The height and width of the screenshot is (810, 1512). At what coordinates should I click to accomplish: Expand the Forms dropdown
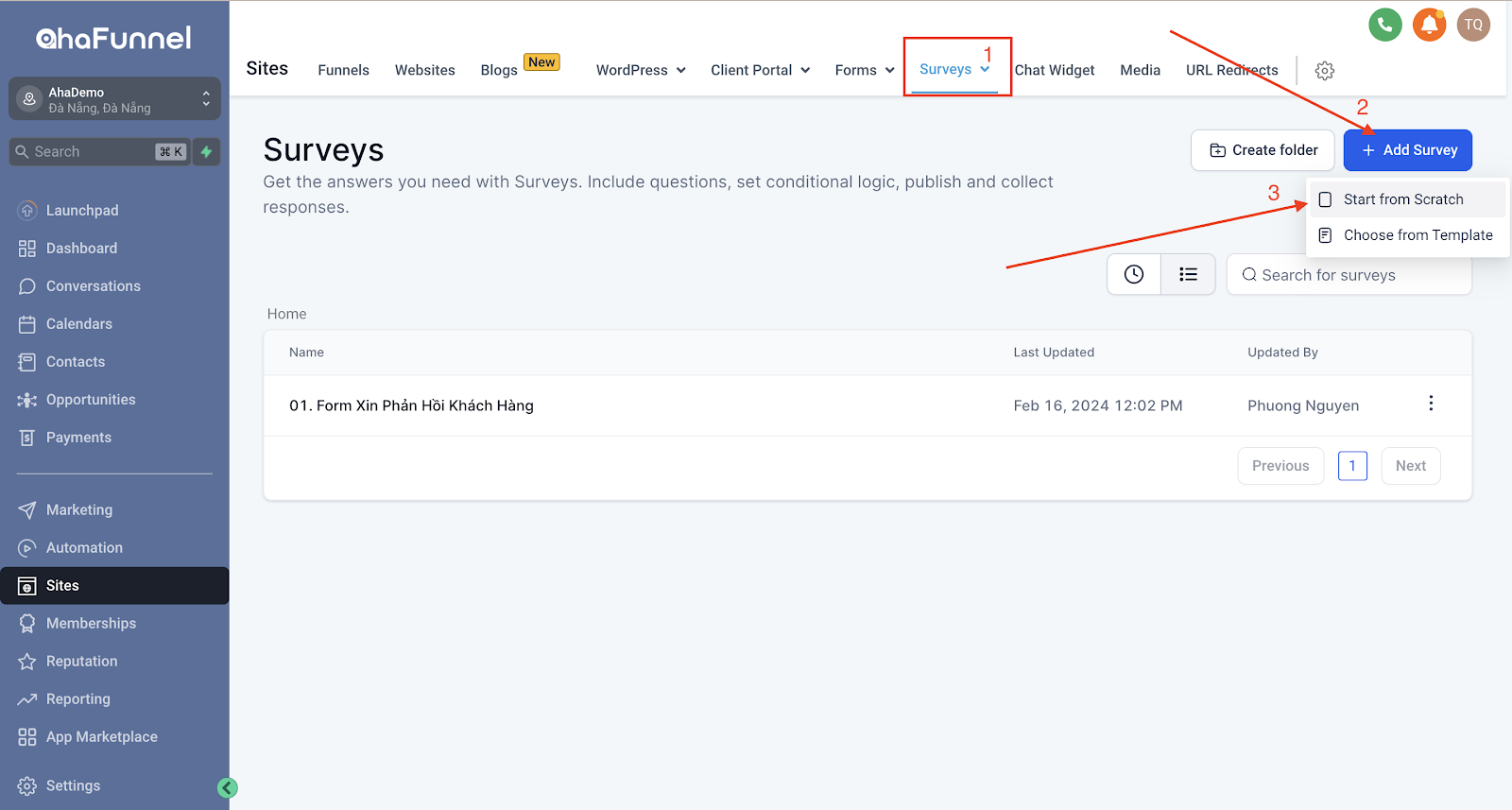tap(864, 70)
